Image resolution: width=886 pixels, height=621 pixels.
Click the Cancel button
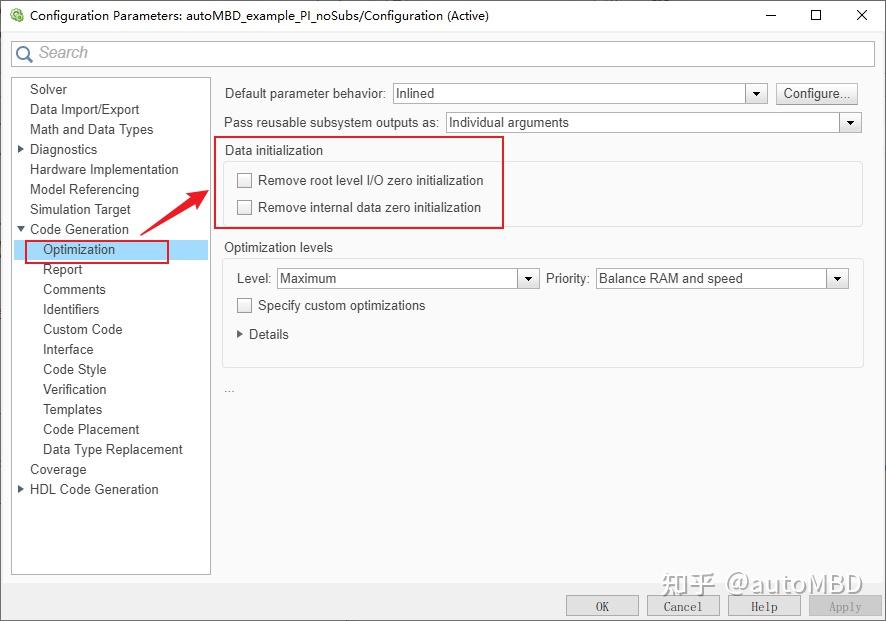point(683,606)
